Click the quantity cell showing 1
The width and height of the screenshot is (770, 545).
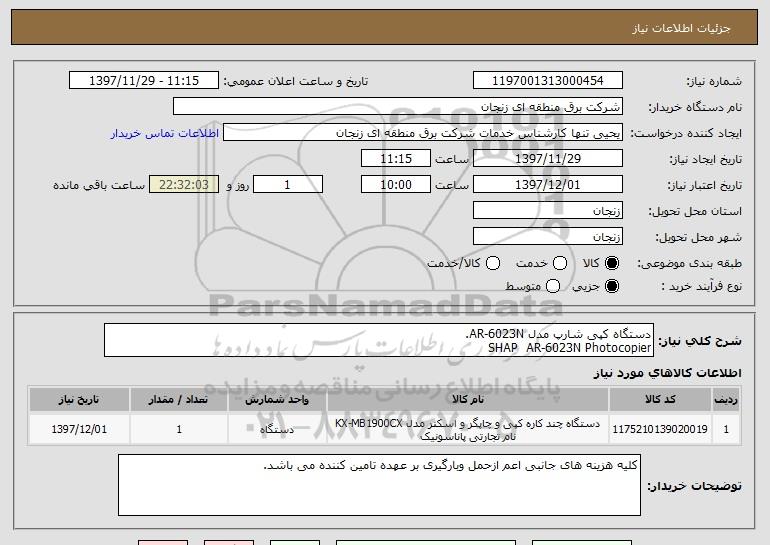pyautogui.click(x=179, y=429)
